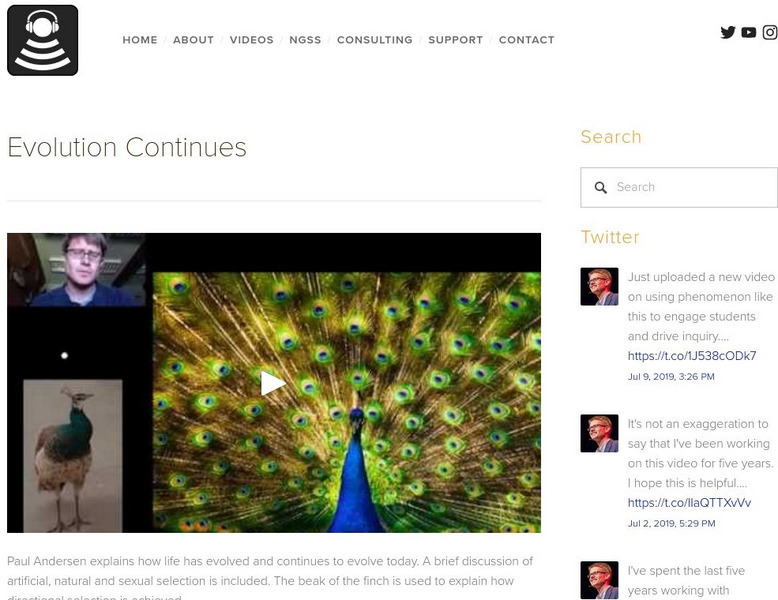Open the VIDEOS menu
This screenshot has width=778, height=600.
[252, 40]
